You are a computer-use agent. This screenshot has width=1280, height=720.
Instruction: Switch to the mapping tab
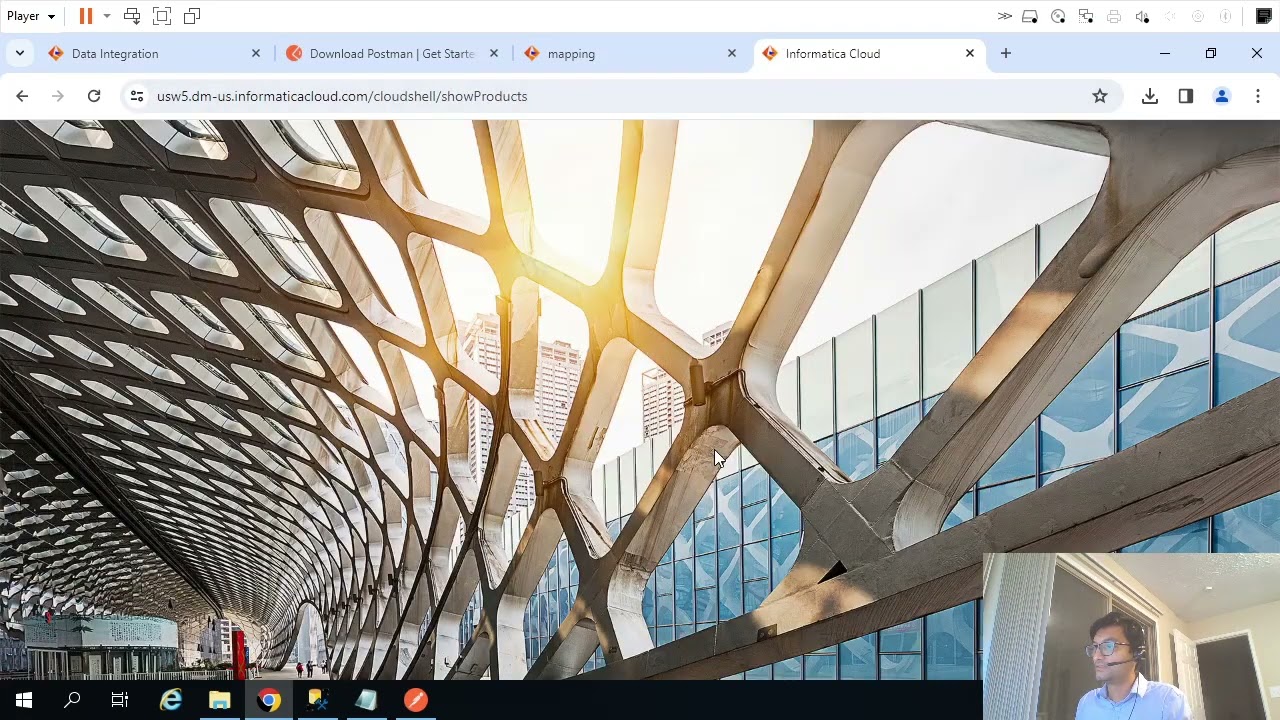tap(631, 54)
